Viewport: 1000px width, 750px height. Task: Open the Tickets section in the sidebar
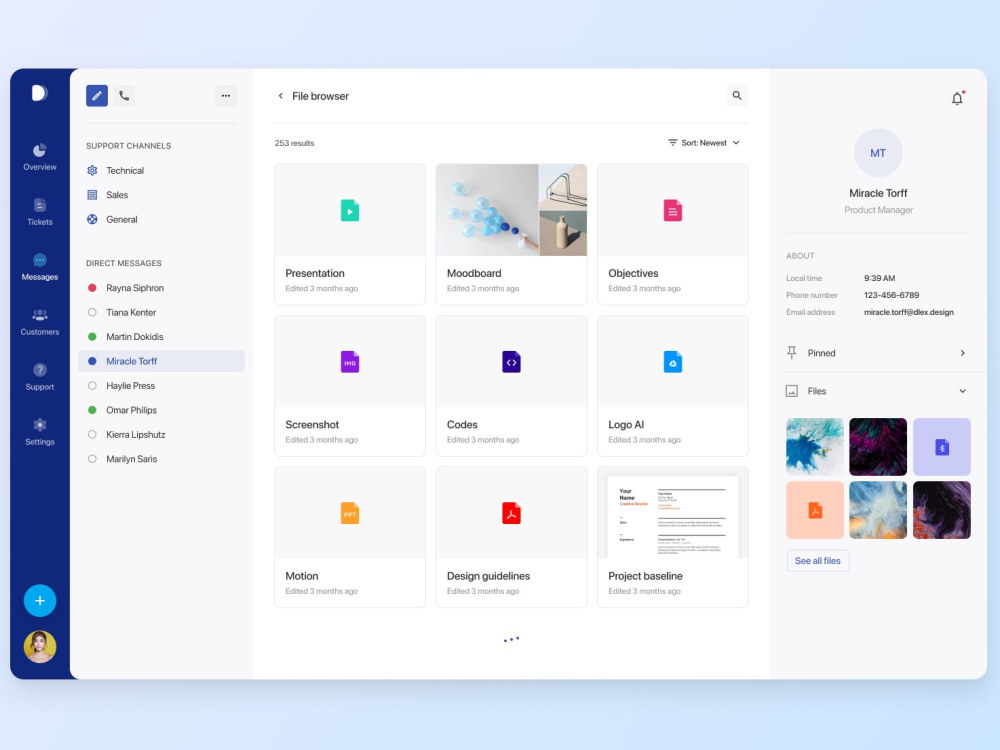click(x=39, y=213)
